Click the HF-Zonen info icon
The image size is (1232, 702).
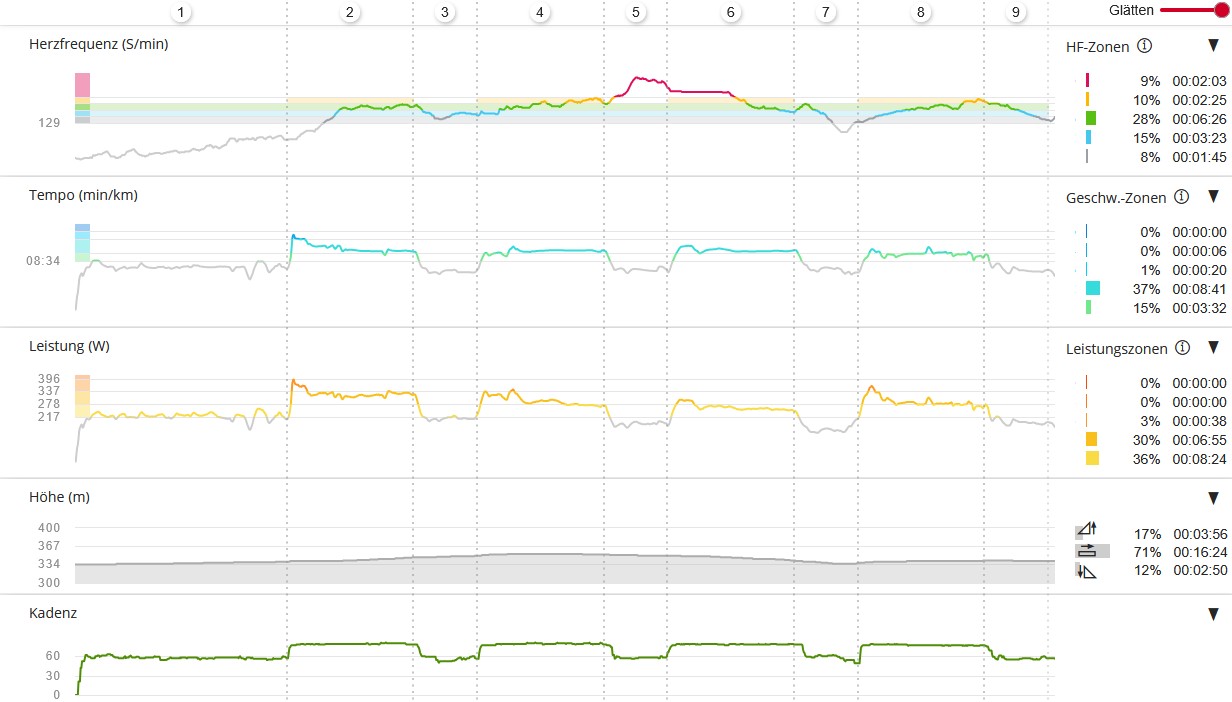tap(1145, 46)
